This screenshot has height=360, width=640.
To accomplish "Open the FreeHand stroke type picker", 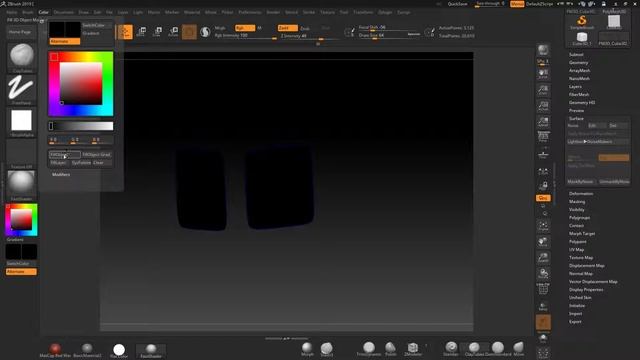I will 22,89.
